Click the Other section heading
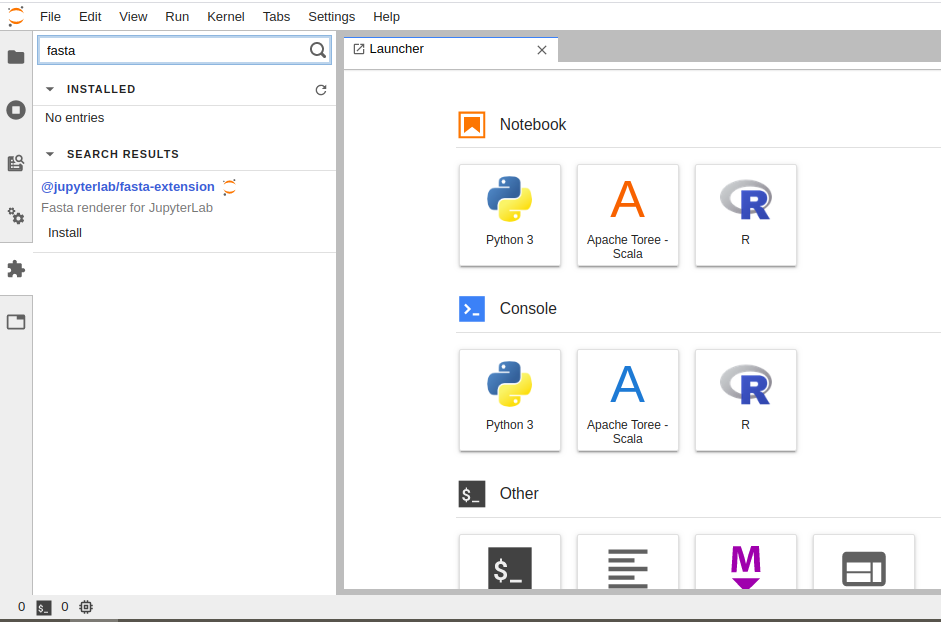 [x=519, y=494]
